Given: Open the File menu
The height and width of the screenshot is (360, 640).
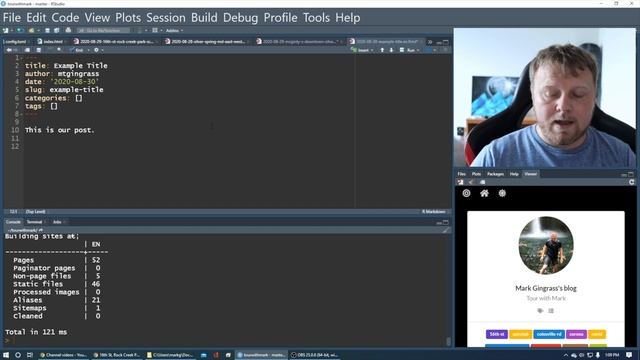Looking at the screenshot, I should pyautogui.click(x=12, y=18).
